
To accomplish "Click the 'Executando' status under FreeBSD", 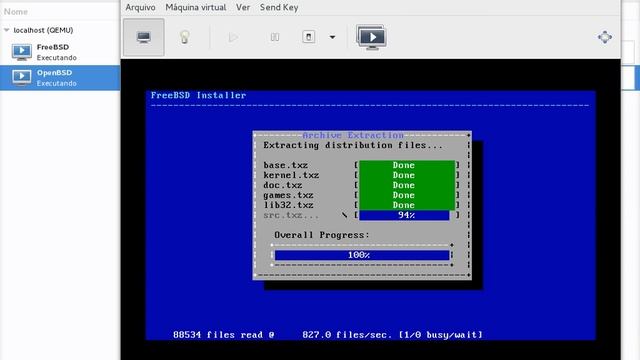I will click(56, 58).
